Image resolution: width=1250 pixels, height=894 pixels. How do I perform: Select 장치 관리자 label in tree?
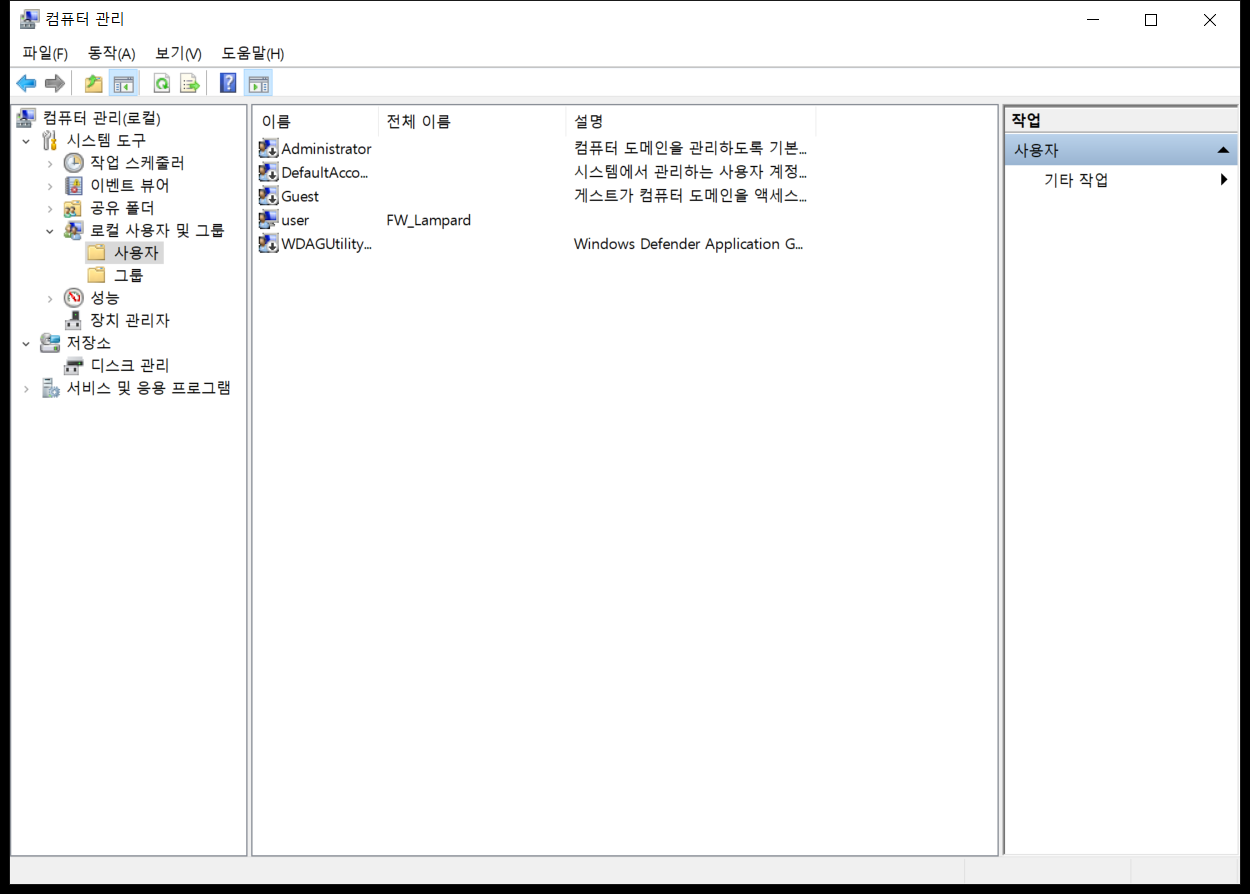[x=130, y=320]
